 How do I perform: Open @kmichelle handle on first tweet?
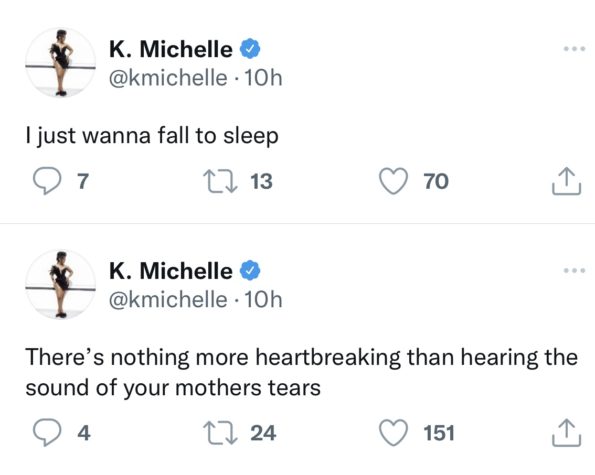tap(168, 78)
